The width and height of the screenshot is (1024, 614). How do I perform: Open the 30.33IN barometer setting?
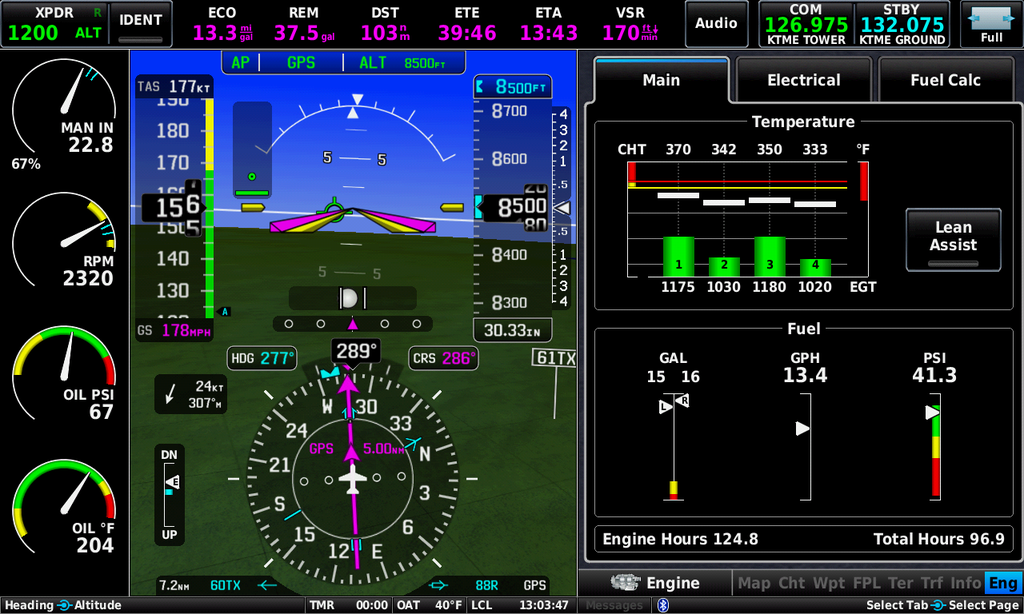(512, 330)
